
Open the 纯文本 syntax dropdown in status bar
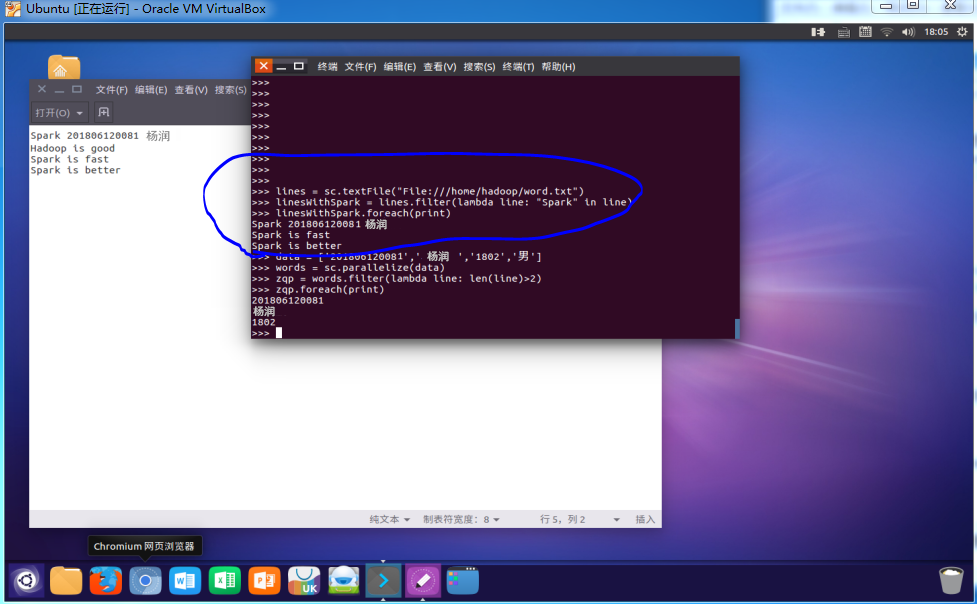coord(389,519)
